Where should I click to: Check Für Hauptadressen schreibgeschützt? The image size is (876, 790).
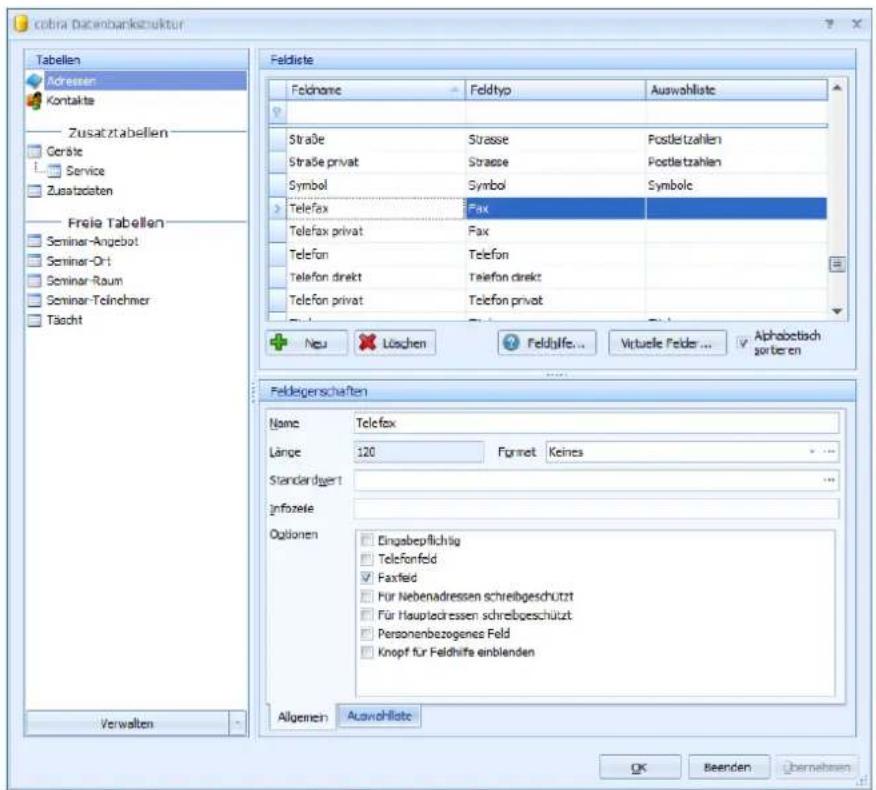(366, 615)
